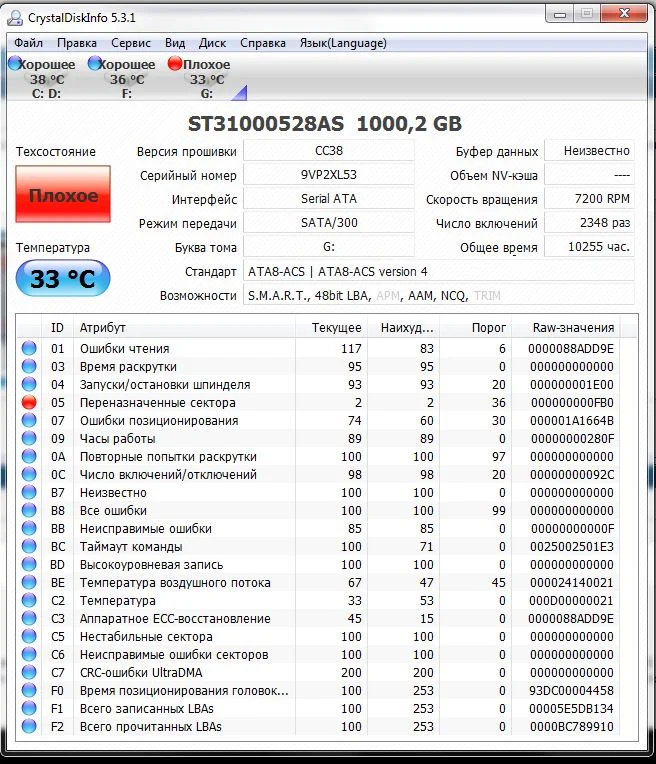Click the standard field ATA8-ACS
The image size is (656, 764).
[439, 271]
